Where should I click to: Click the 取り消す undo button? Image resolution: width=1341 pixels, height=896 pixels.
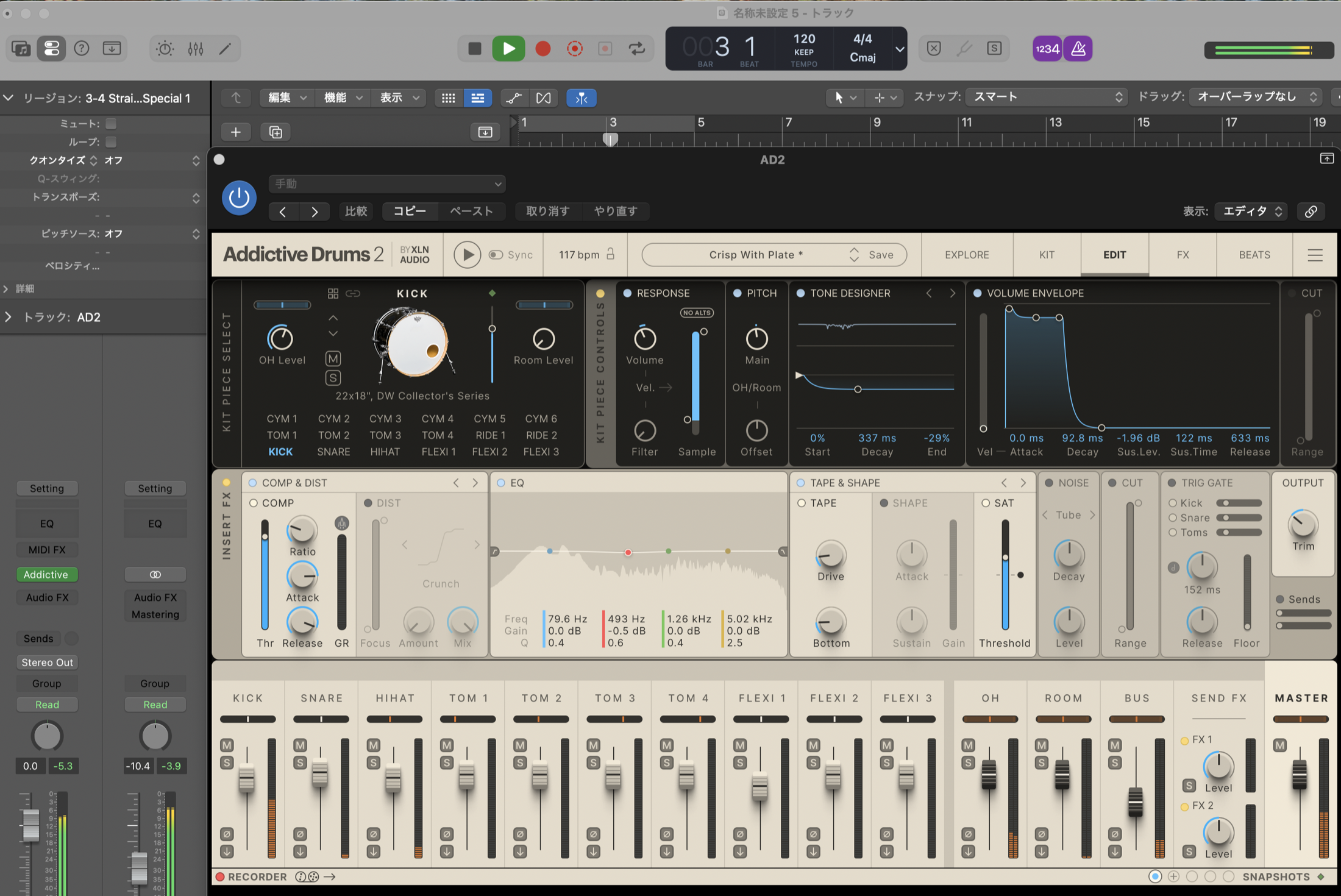coord(547,212)
